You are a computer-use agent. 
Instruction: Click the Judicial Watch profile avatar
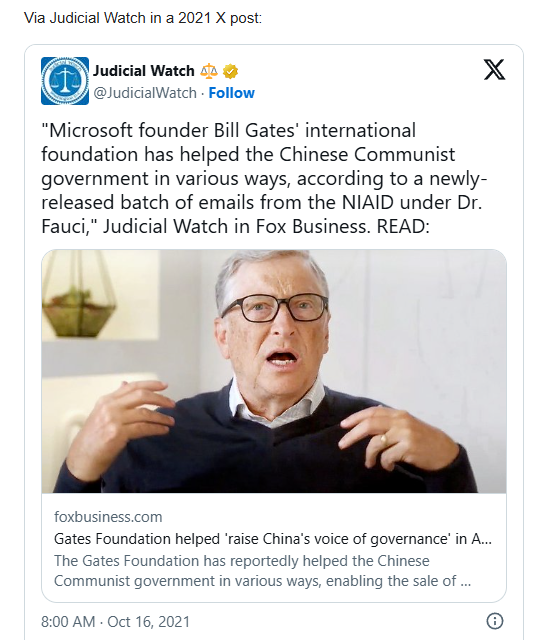click(65, 81)
